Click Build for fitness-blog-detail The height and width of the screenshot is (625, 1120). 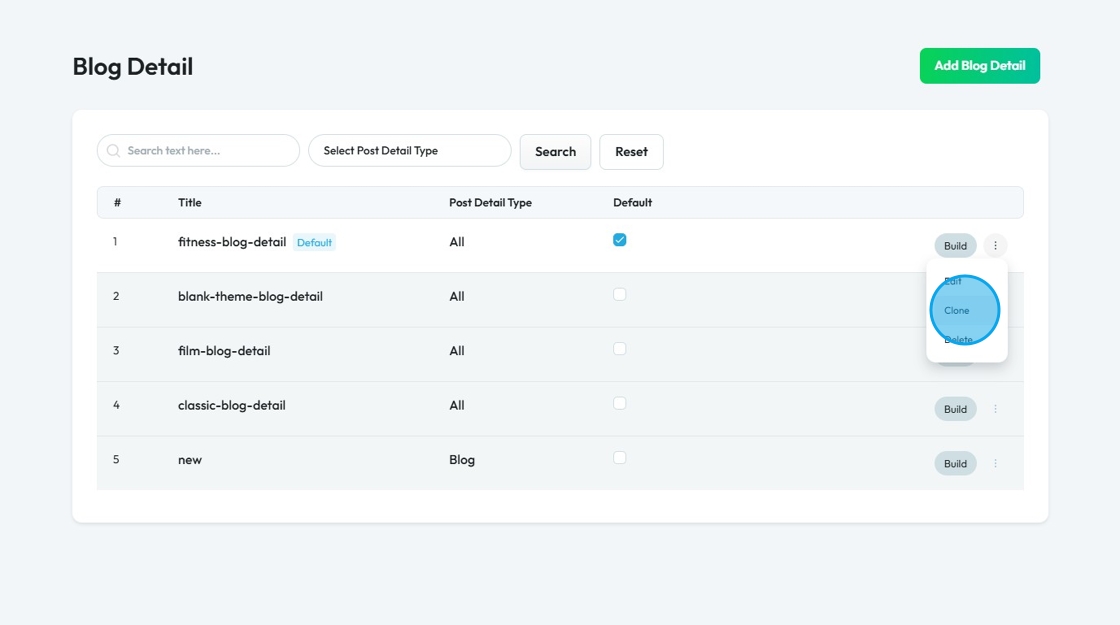955,246
